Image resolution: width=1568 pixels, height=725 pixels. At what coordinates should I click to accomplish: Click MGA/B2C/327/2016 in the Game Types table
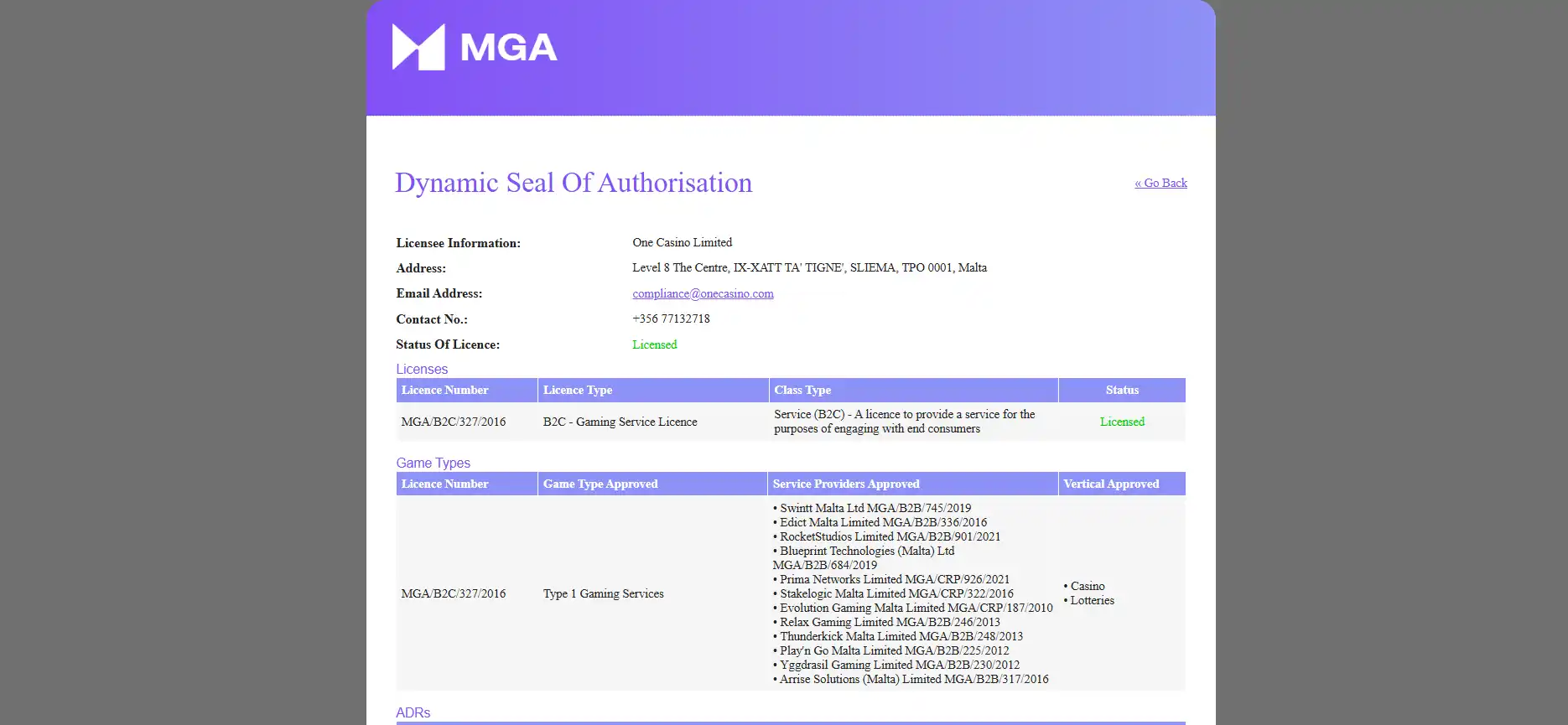453,593
